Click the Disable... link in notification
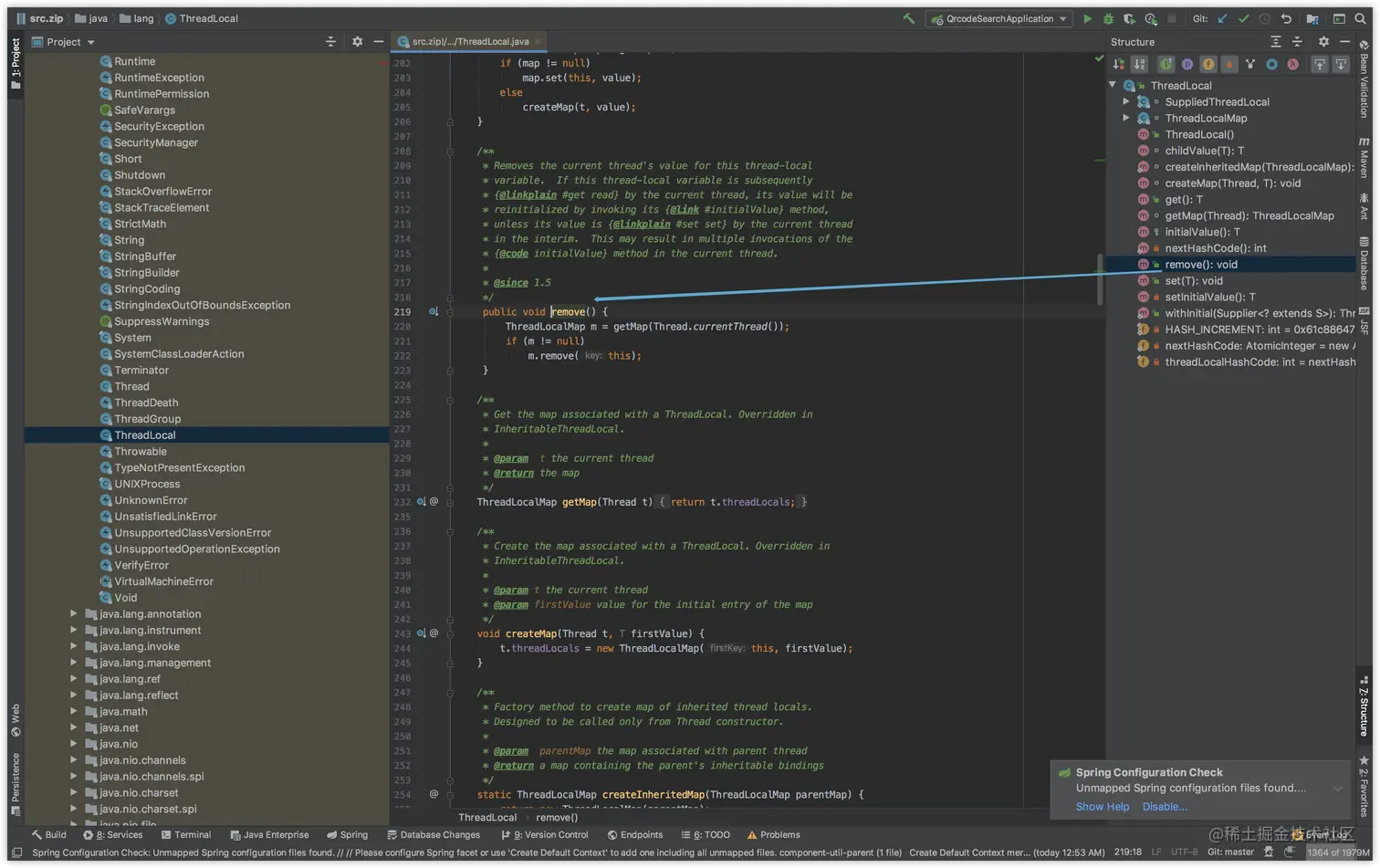The image size is (1380, 868). (x=1165, y=807)
